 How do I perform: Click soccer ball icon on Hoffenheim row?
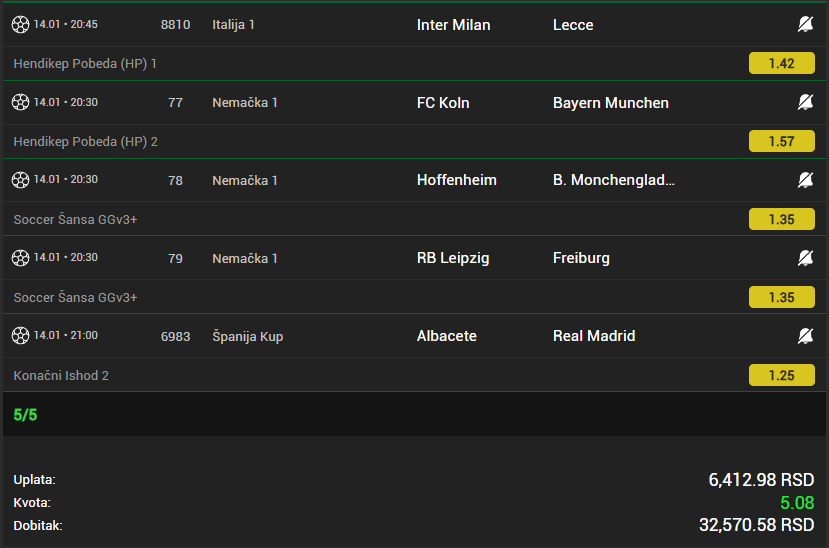[x=20, y=180]
